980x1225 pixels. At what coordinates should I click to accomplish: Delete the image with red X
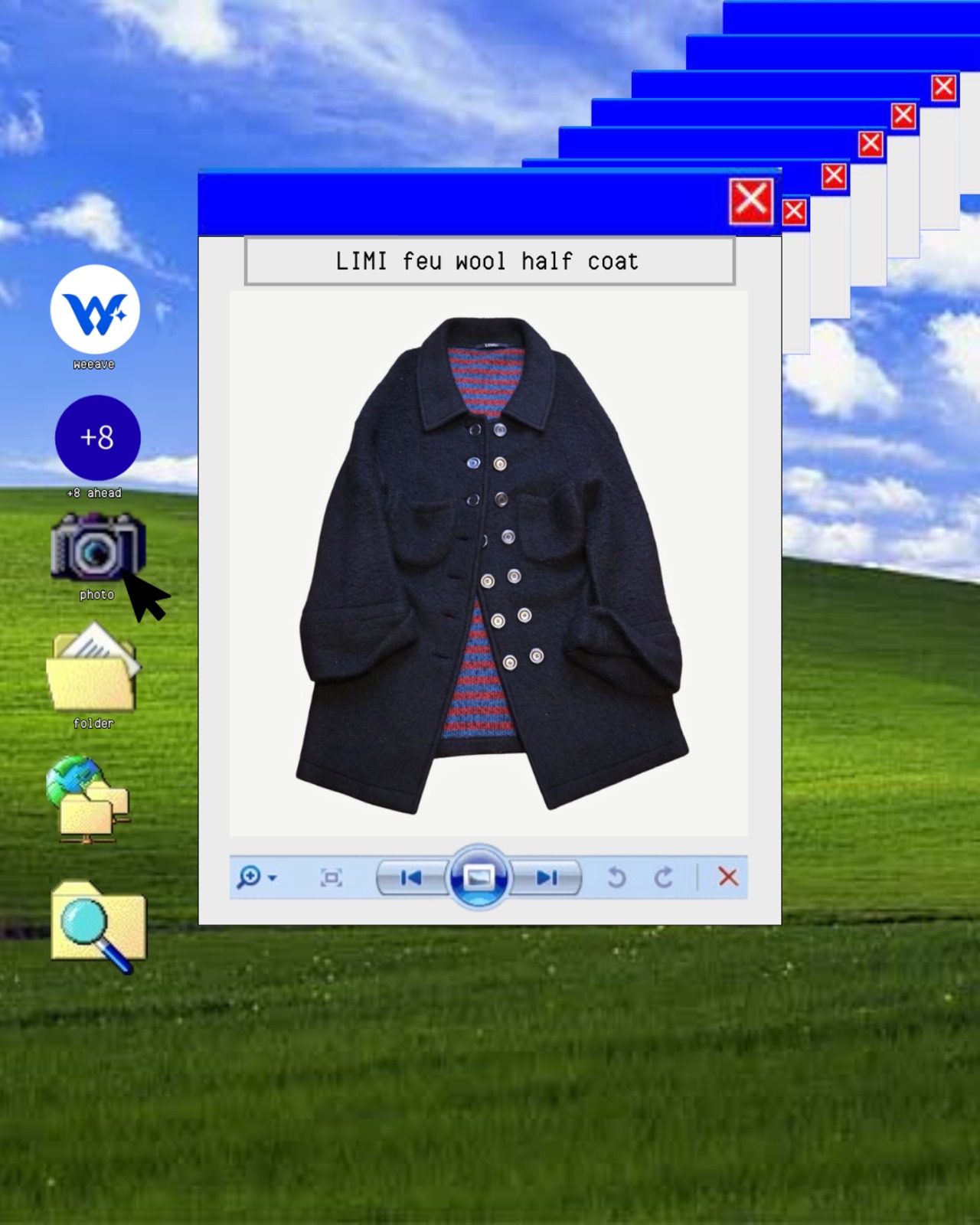pos(728,877)
